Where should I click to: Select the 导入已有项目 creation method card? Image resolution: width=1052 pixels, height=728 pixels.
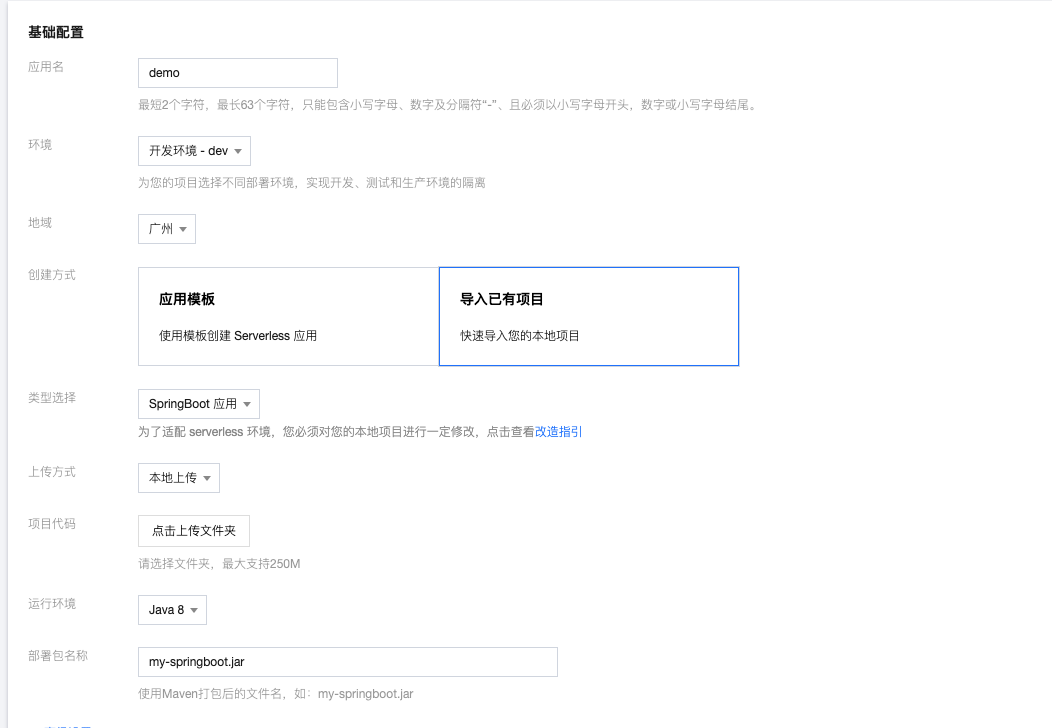[x=588, y=316]
